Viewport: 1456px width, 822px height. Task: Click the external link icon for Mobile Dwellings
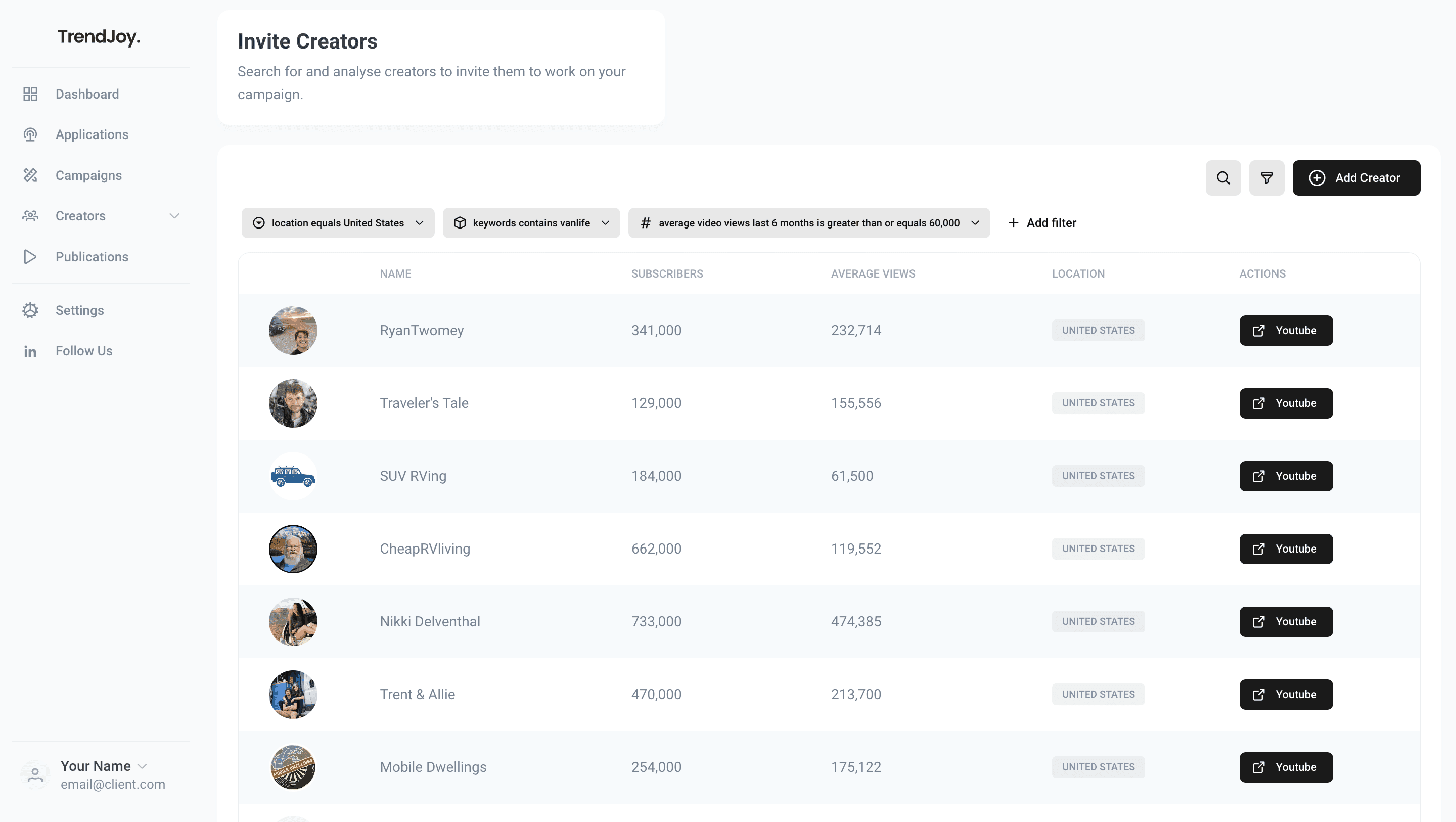click(x=1259, y=767)
